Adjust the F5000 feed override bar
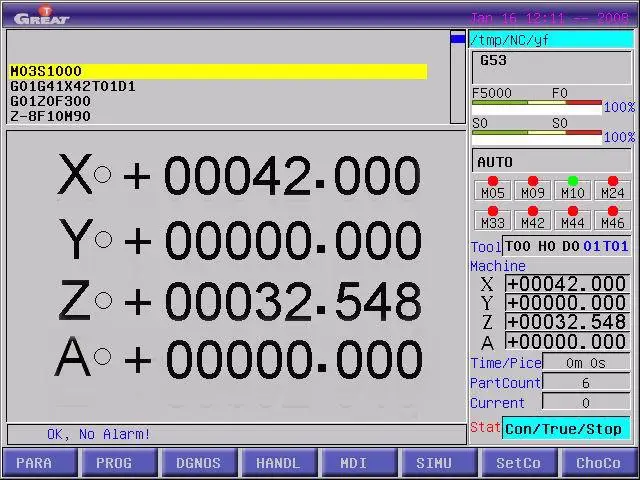The image size is (640, 480). [x=537, y=107]
